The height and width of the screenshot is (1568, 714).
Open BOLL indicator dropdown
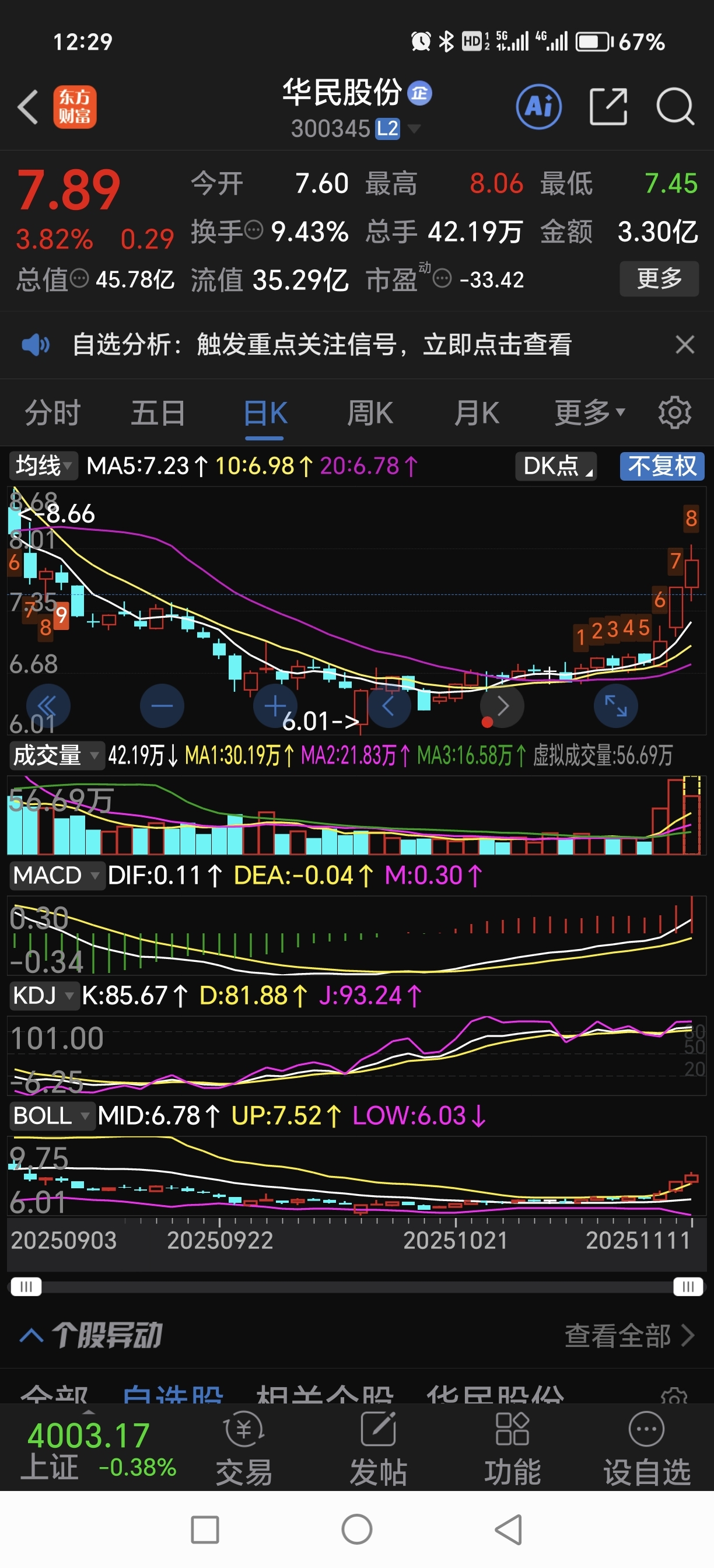coord(52,1116)
